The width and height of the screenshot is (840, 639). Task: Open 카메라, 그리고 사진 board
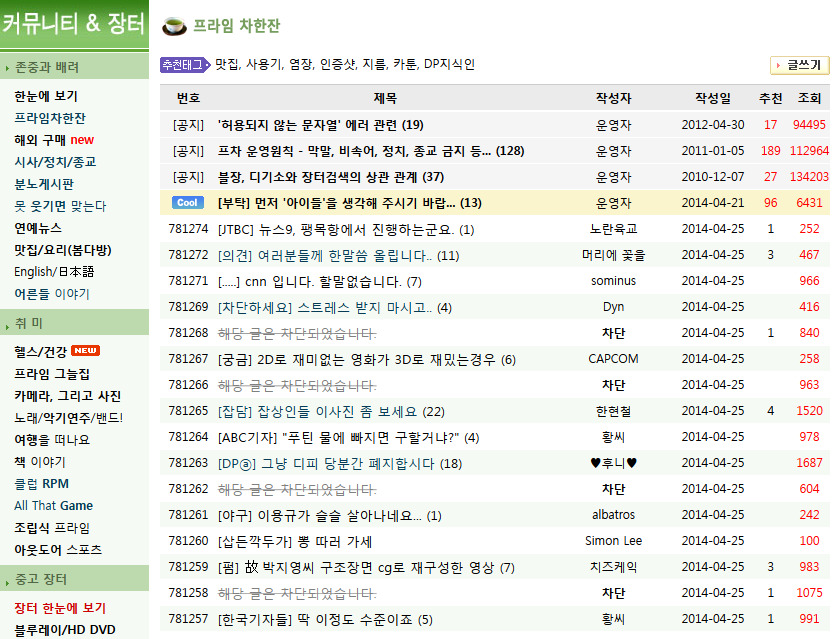(68, 396)
